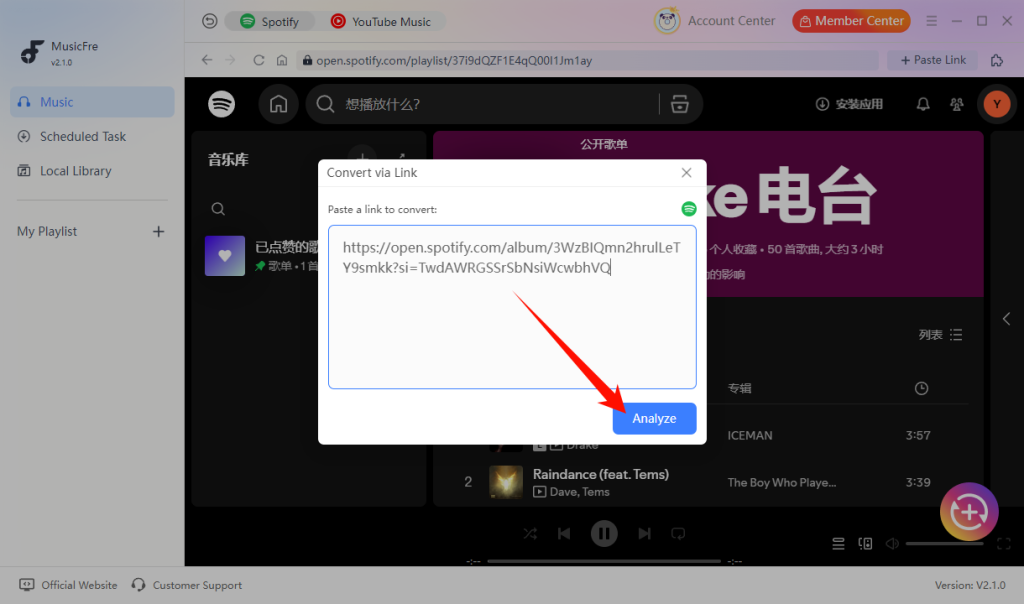Open Customer Support link
Screen dimensions: 1024x604
187,585
